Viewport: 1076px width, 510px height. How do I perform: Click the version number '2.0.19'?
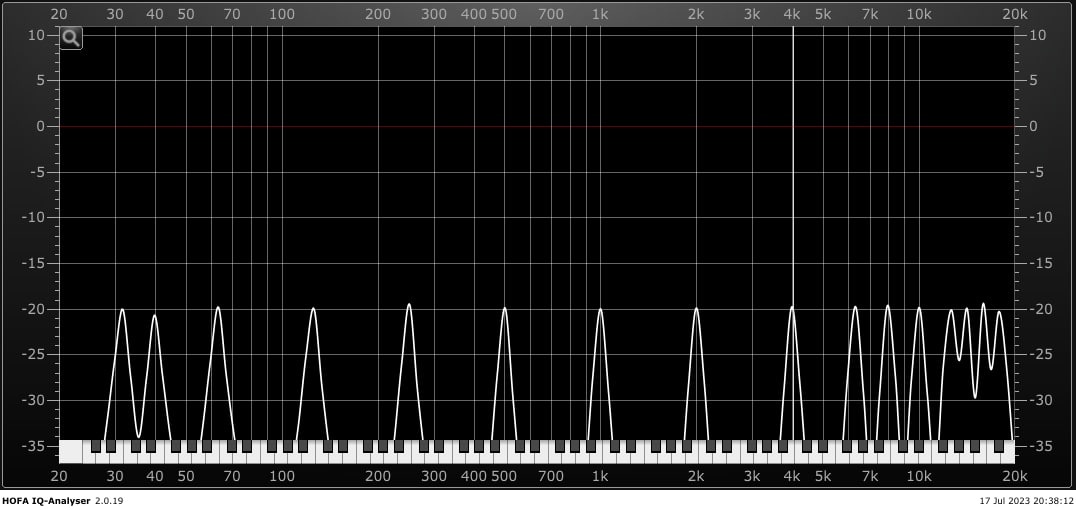(108, 501)
